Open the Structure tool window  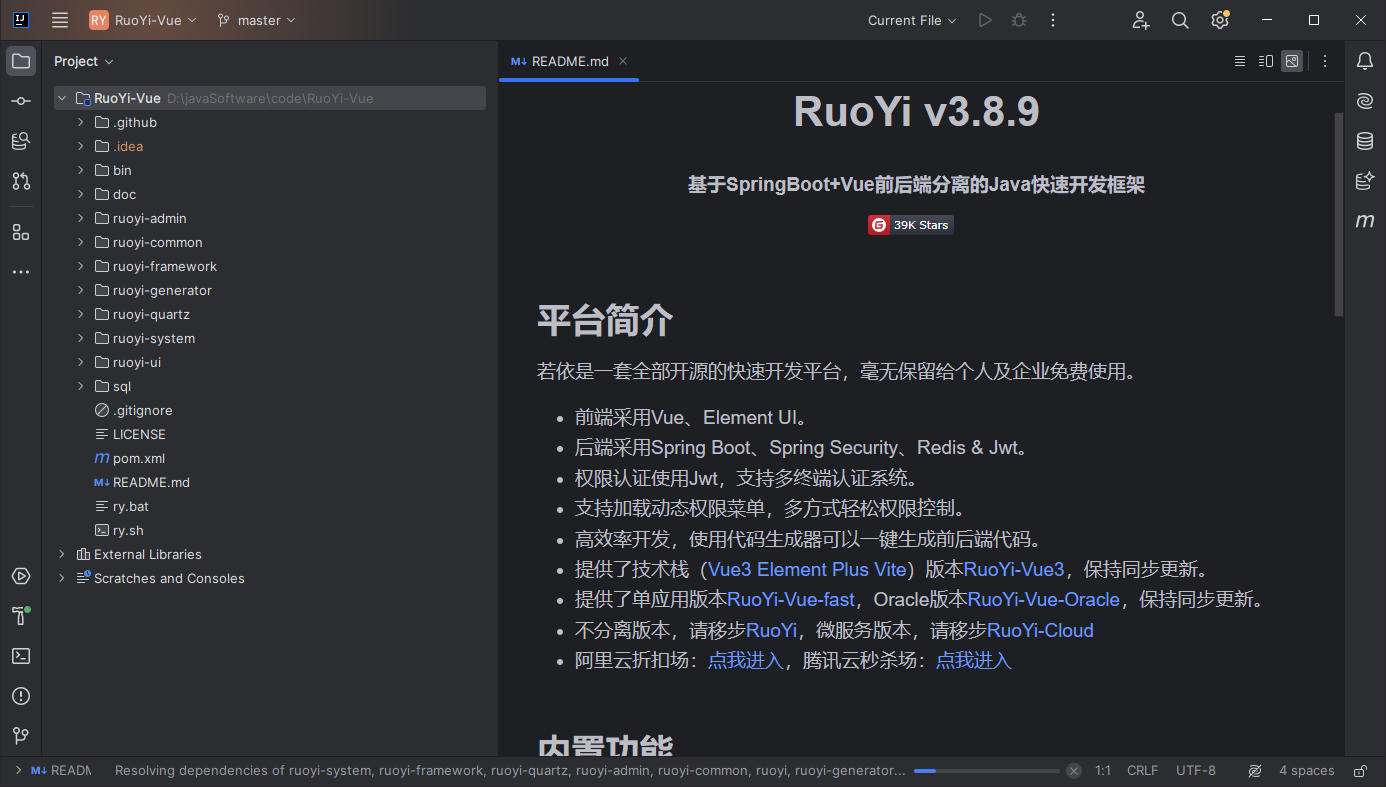[20, 232]
